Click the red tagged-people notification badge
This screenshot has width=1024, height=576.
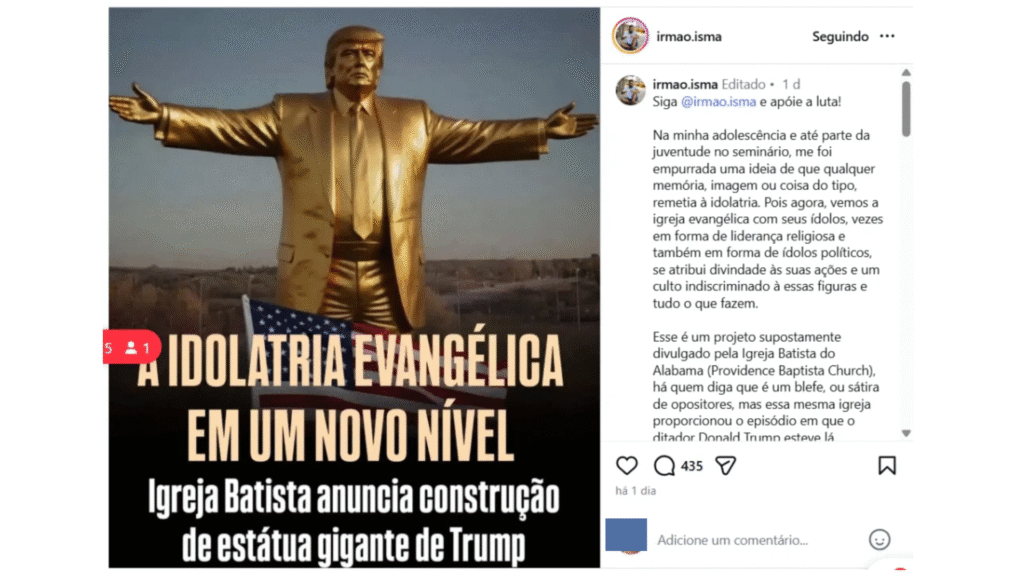click(131, 347)
